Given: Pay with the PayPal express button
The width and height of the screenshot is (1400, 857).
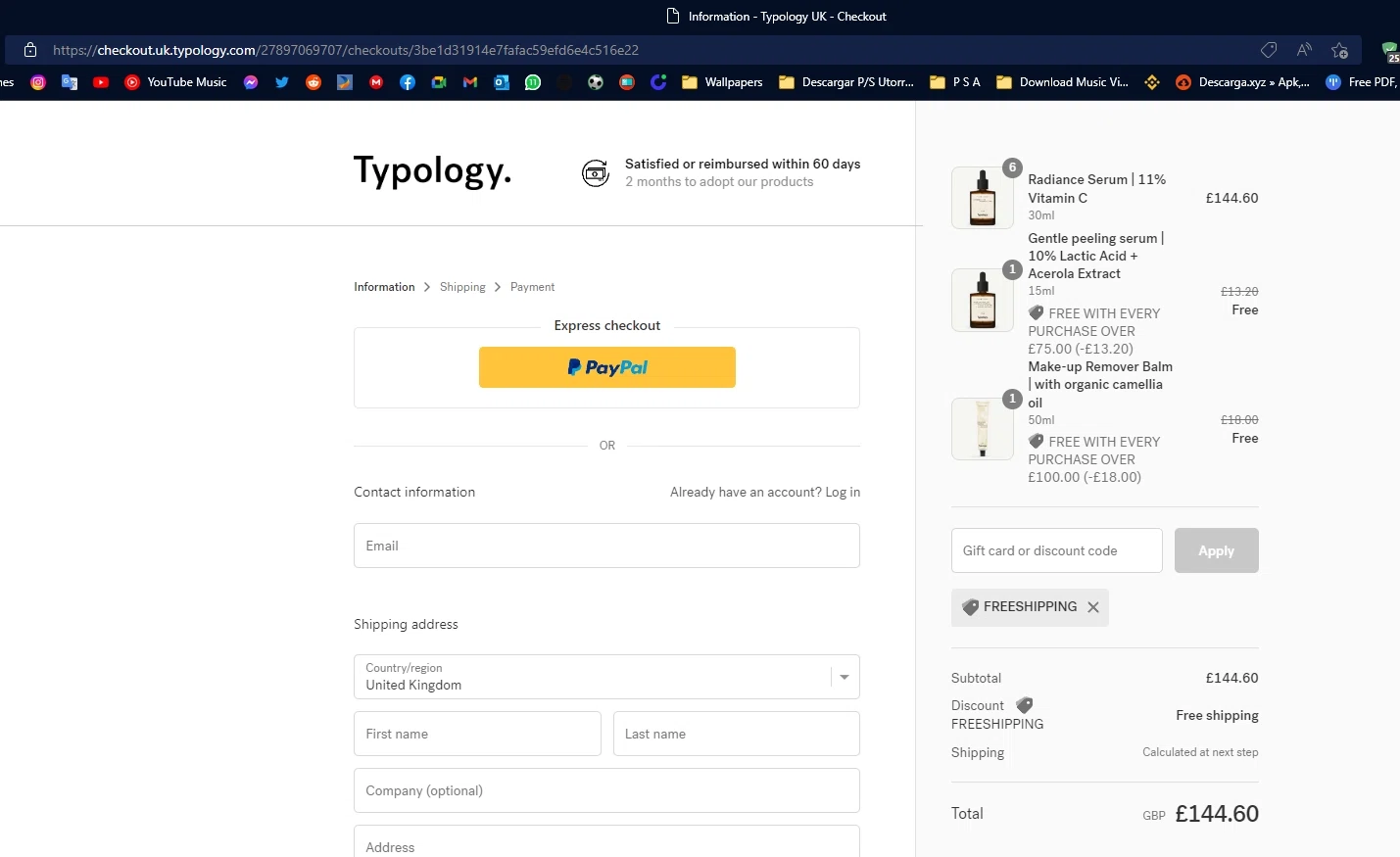Looking at the screenshot, I should (606, 367).
